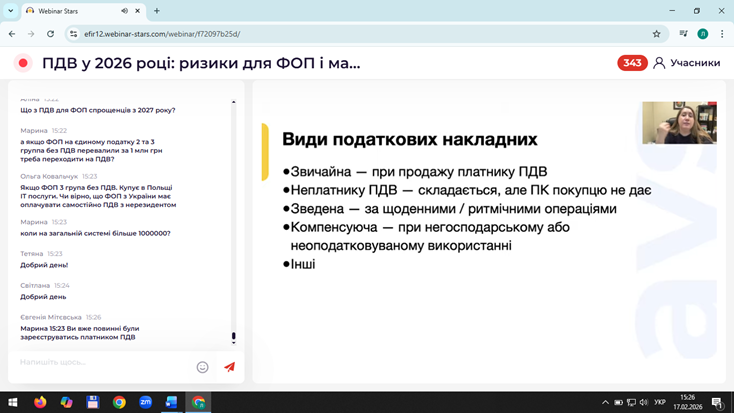Viewport: 734px width, 413px height.
Task: Toggle system volume icon in tray
Action: pos(644,402)
